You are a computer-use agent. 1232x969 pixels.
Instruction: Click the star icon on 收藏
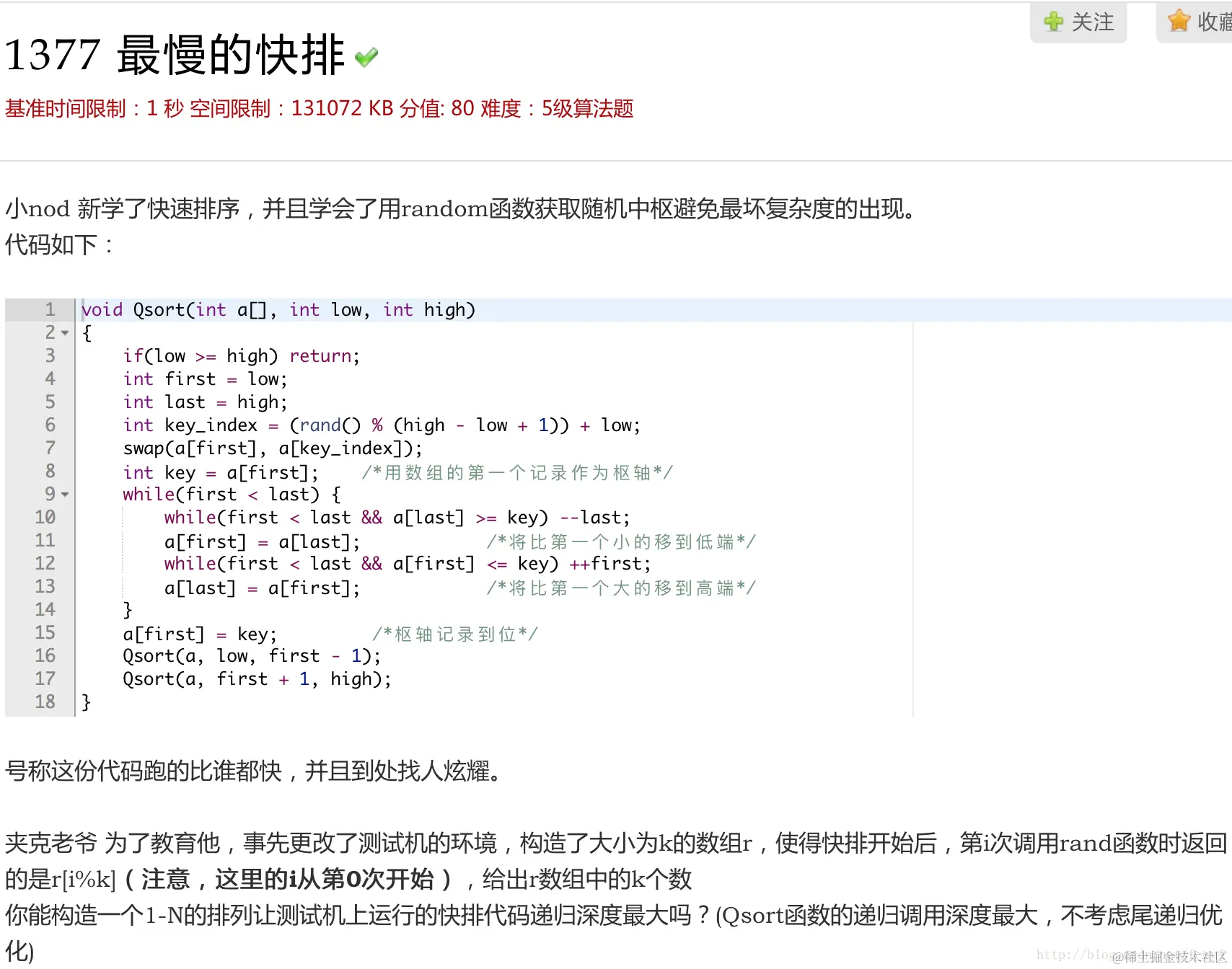pyautogui.click(x=1179, y=21)
